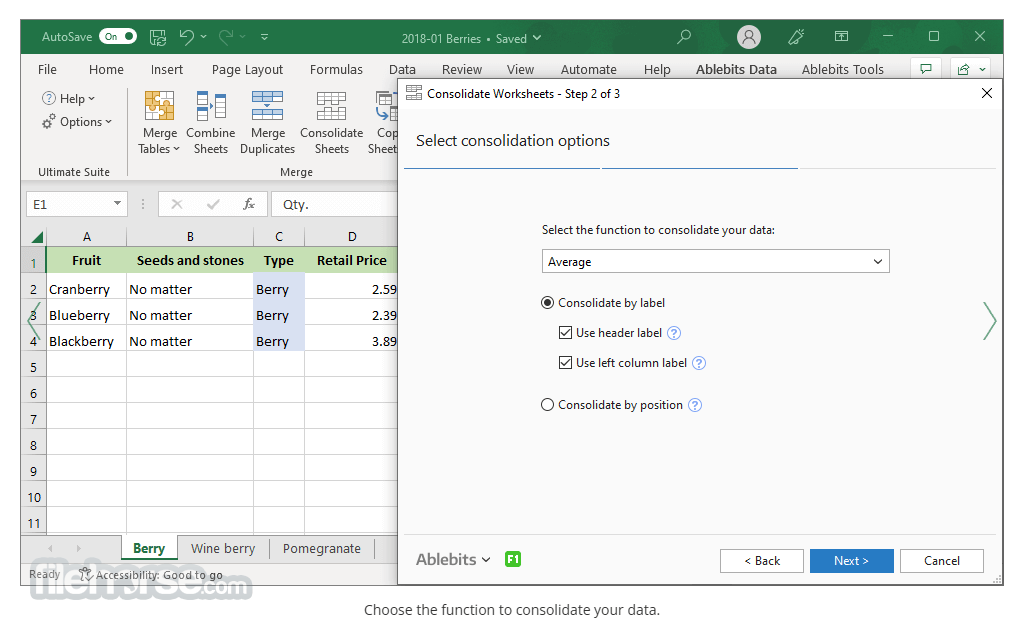1024x630 pixels.
Task: Click the user account avatar icon
Action: [x=749, y=37]
